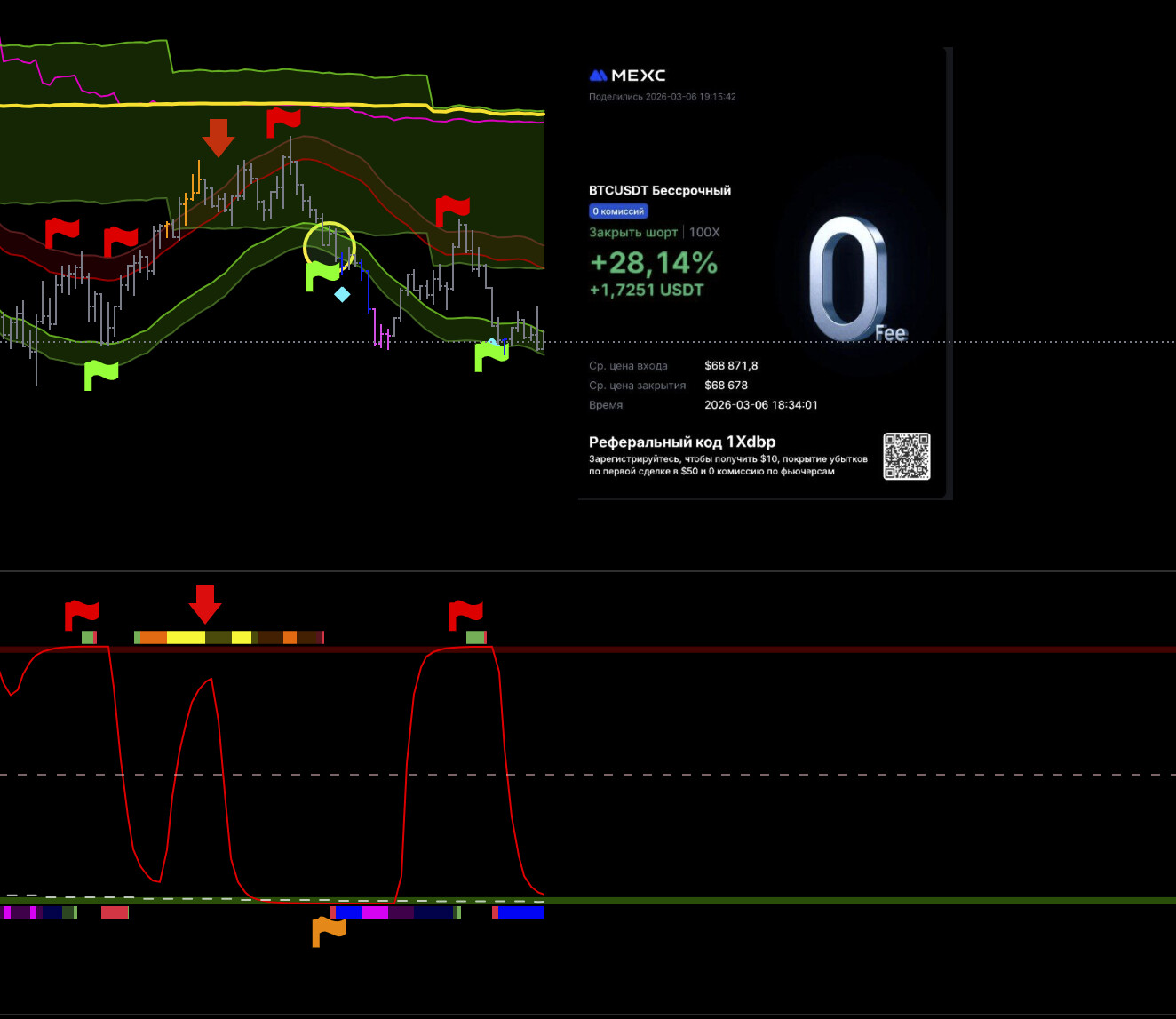Click the green flag at right edge of price chart

pyautogui.click(x=490, y=355)
